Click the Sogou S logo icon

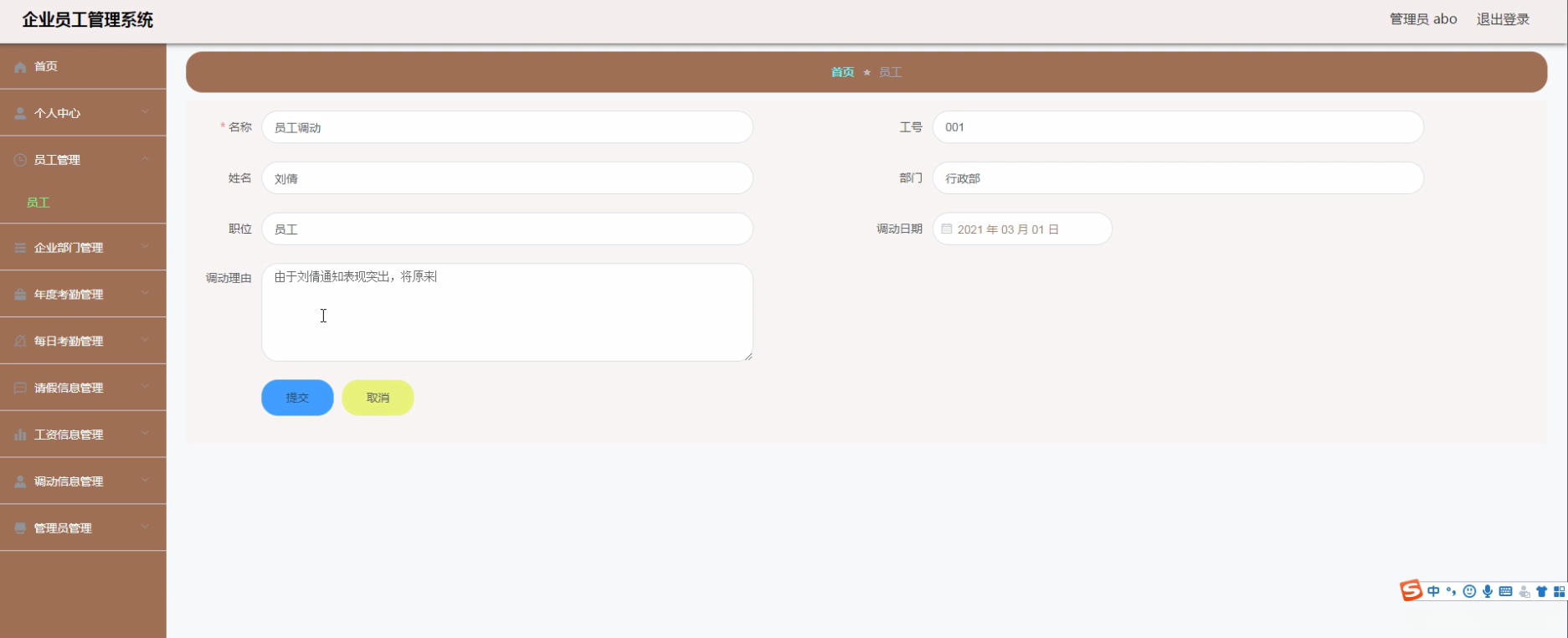tap(1411, 591)
